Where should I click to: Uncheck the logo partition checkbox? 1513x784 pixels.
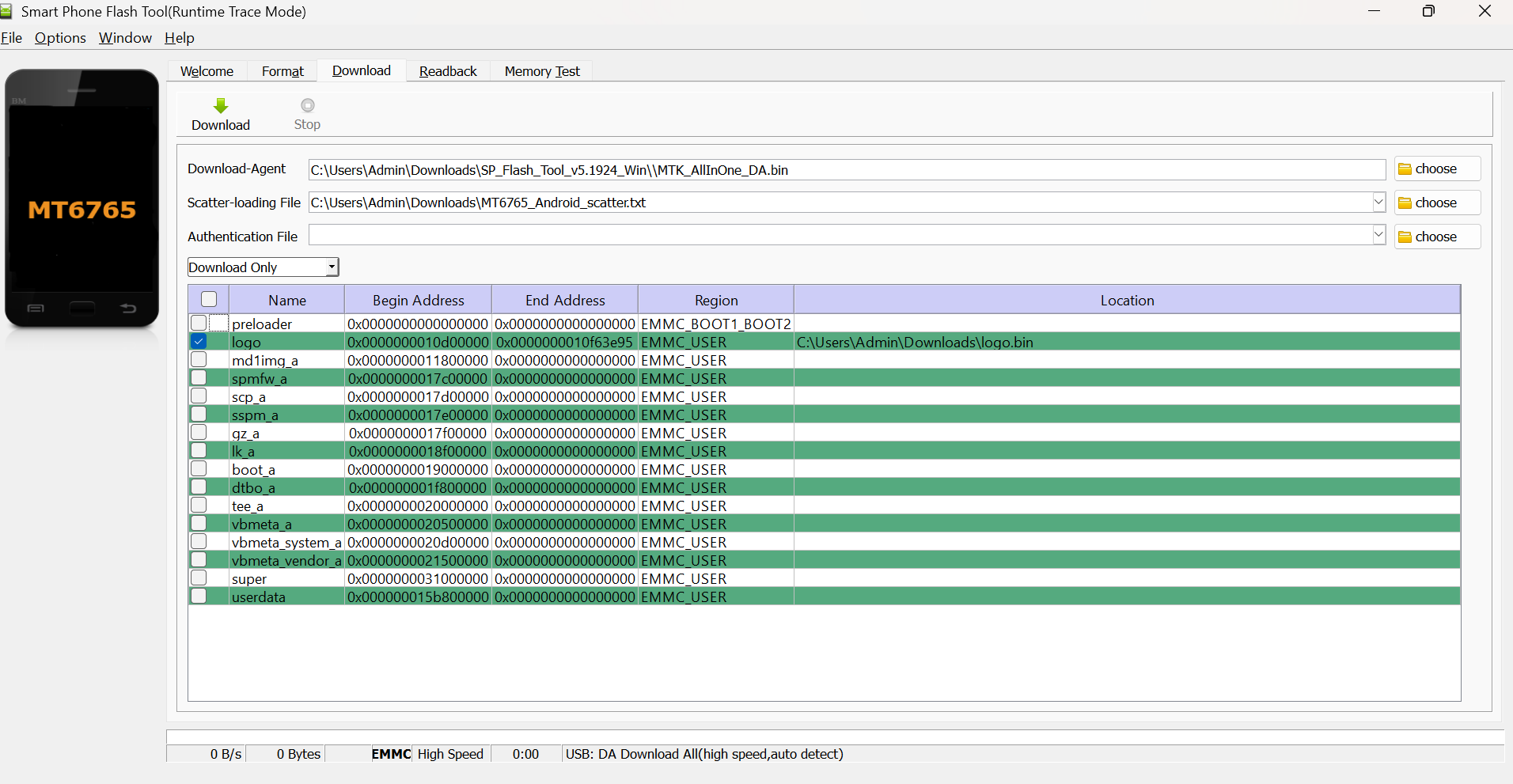click(199, 342)
